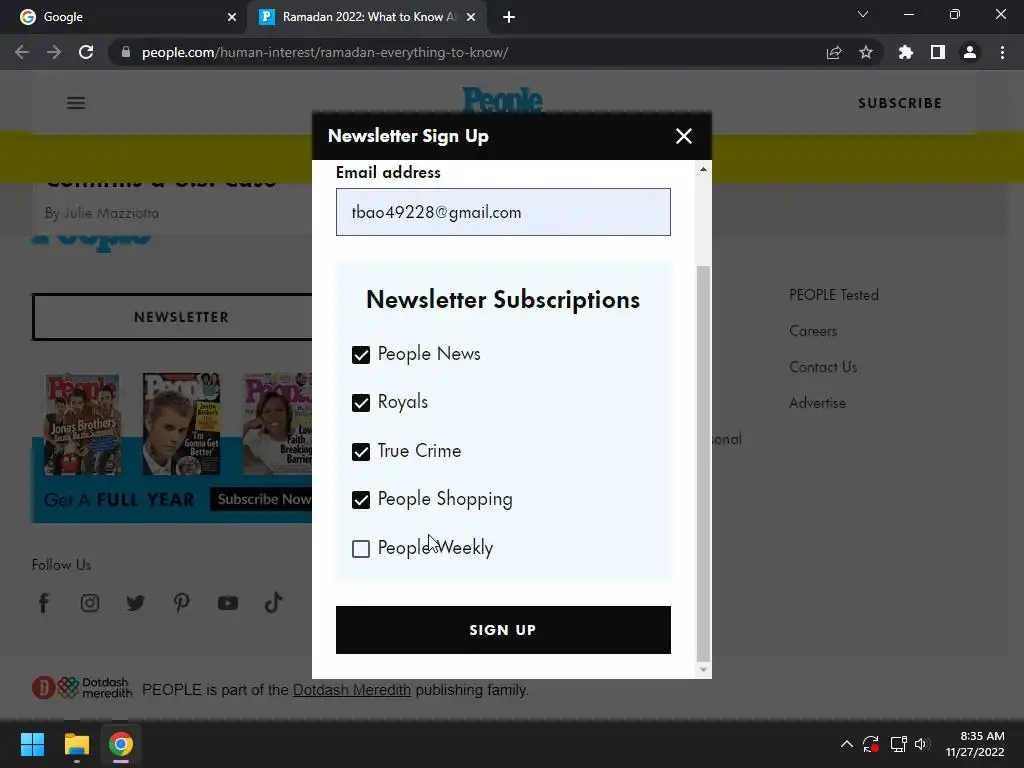Uncheck the People News checkbox

[x=360, y=355]
